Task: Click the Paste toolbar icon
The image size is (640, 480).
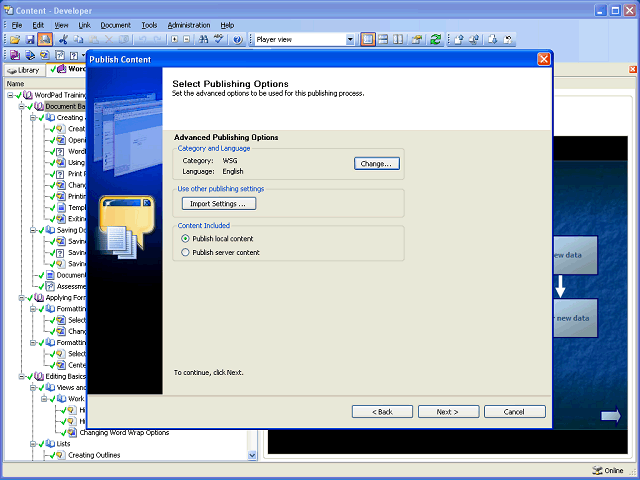Action: (93, 40)
